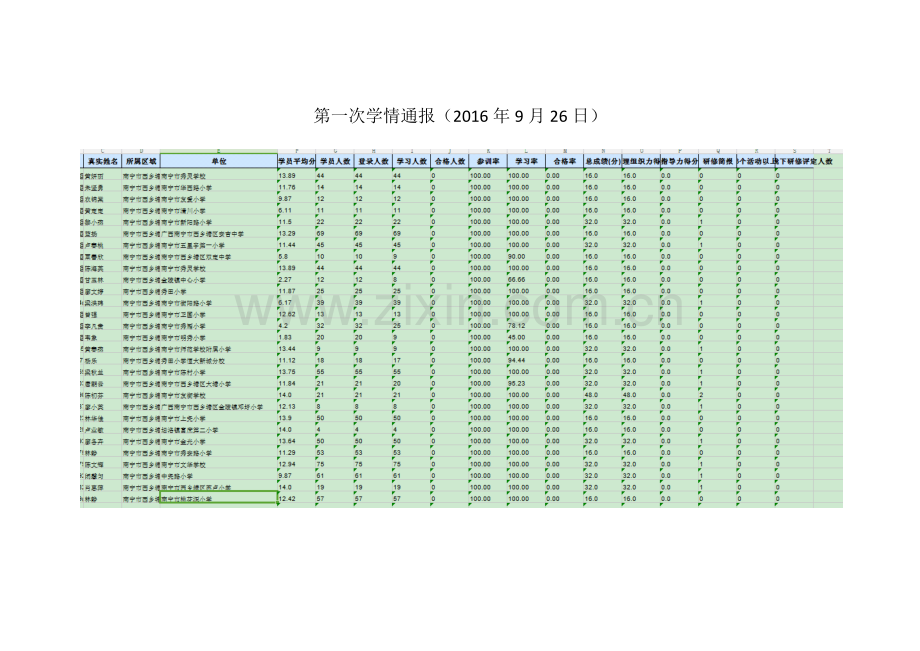Click the green-outlined 单位 cell beside 12.42
The height and width of the screenshot is (651, 920).
pos(219,498)
